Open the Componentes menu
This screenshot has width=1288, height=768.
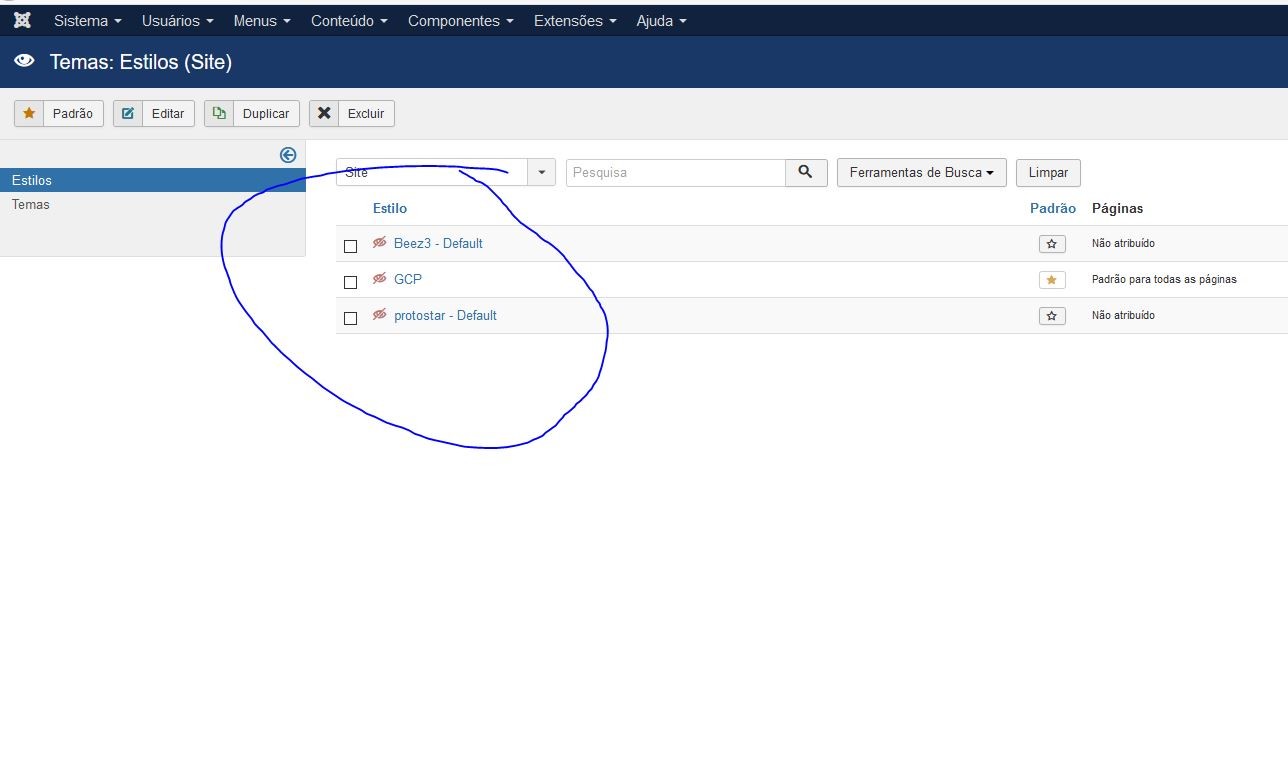coord(460,21)
